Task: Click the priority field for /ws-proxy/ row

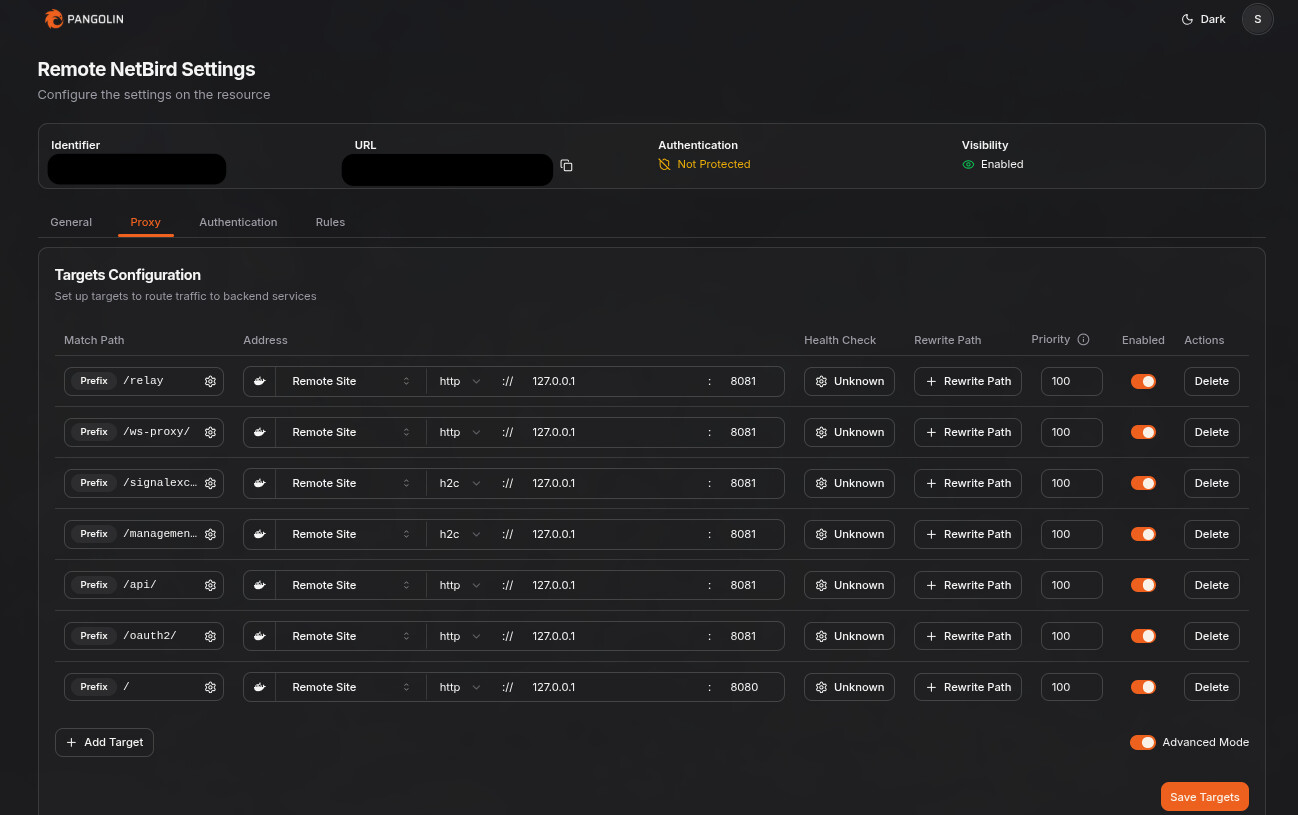Action: (x=1071, y=432)
